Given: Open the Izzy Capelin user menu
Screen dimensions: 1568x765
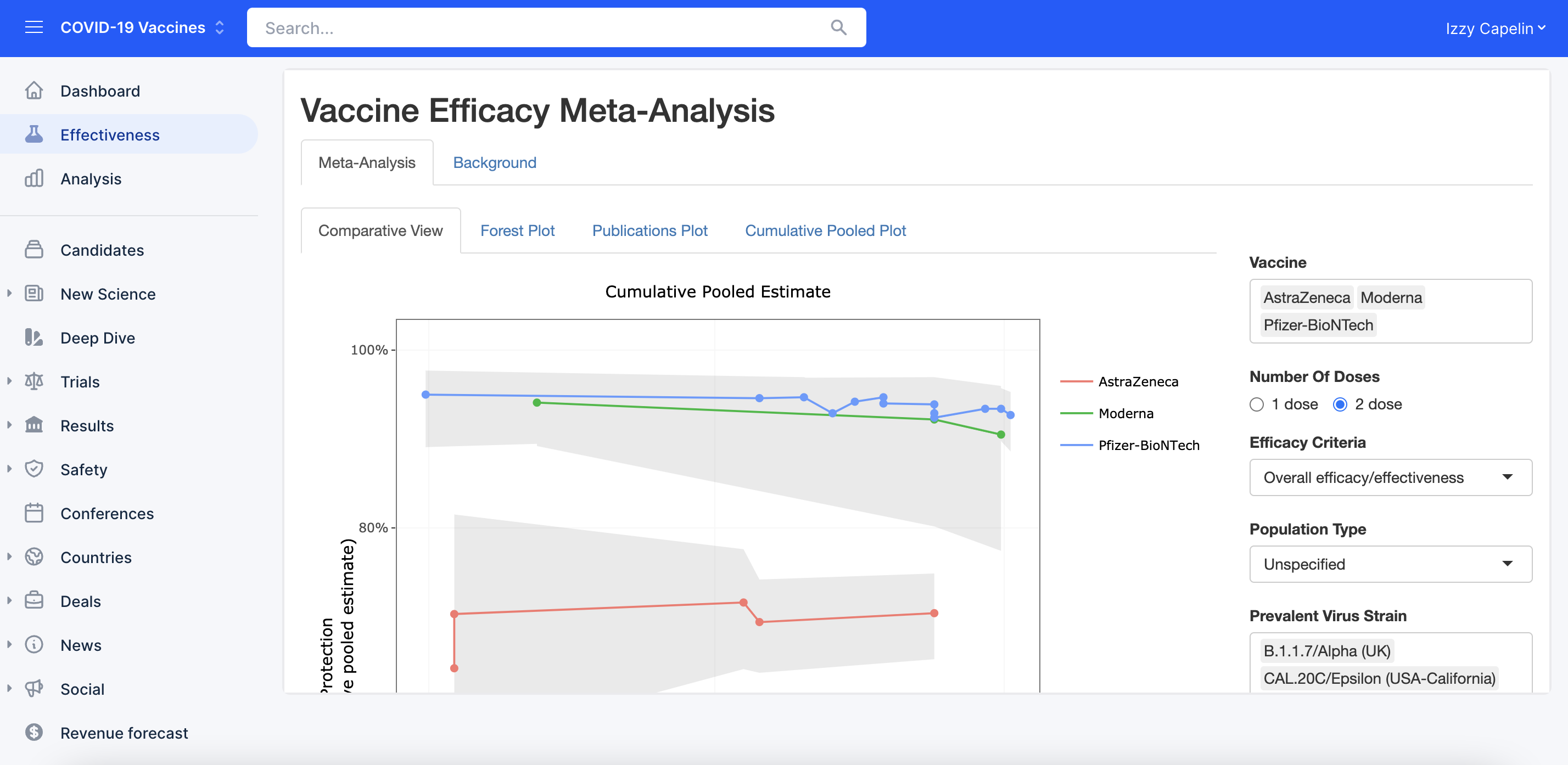Looking at the screenshot, I should pyautogui.click(x=1495, y=28).
